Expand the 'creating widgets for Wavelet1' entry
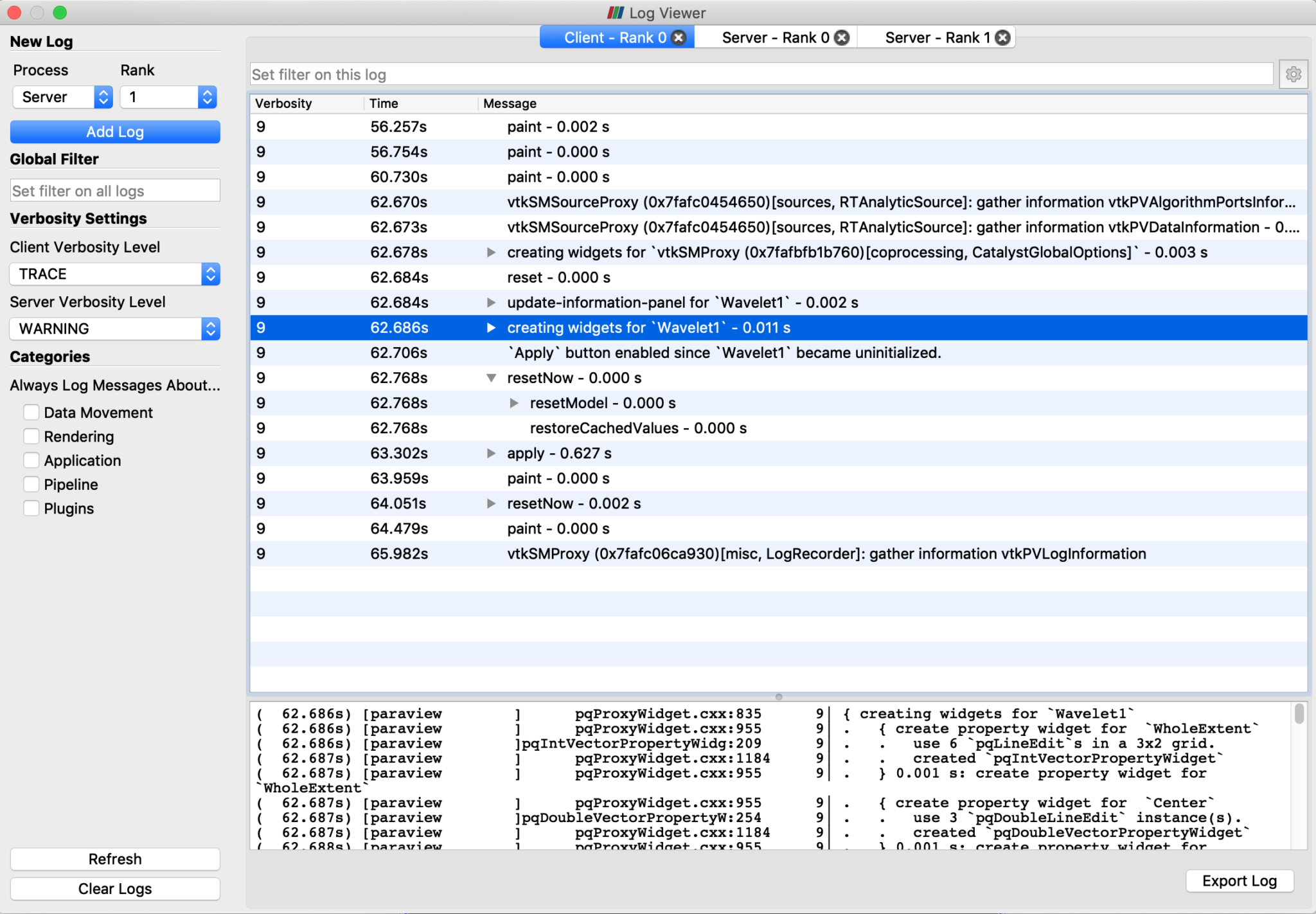This screenshot has height=914, width=1316. (491, 328)
